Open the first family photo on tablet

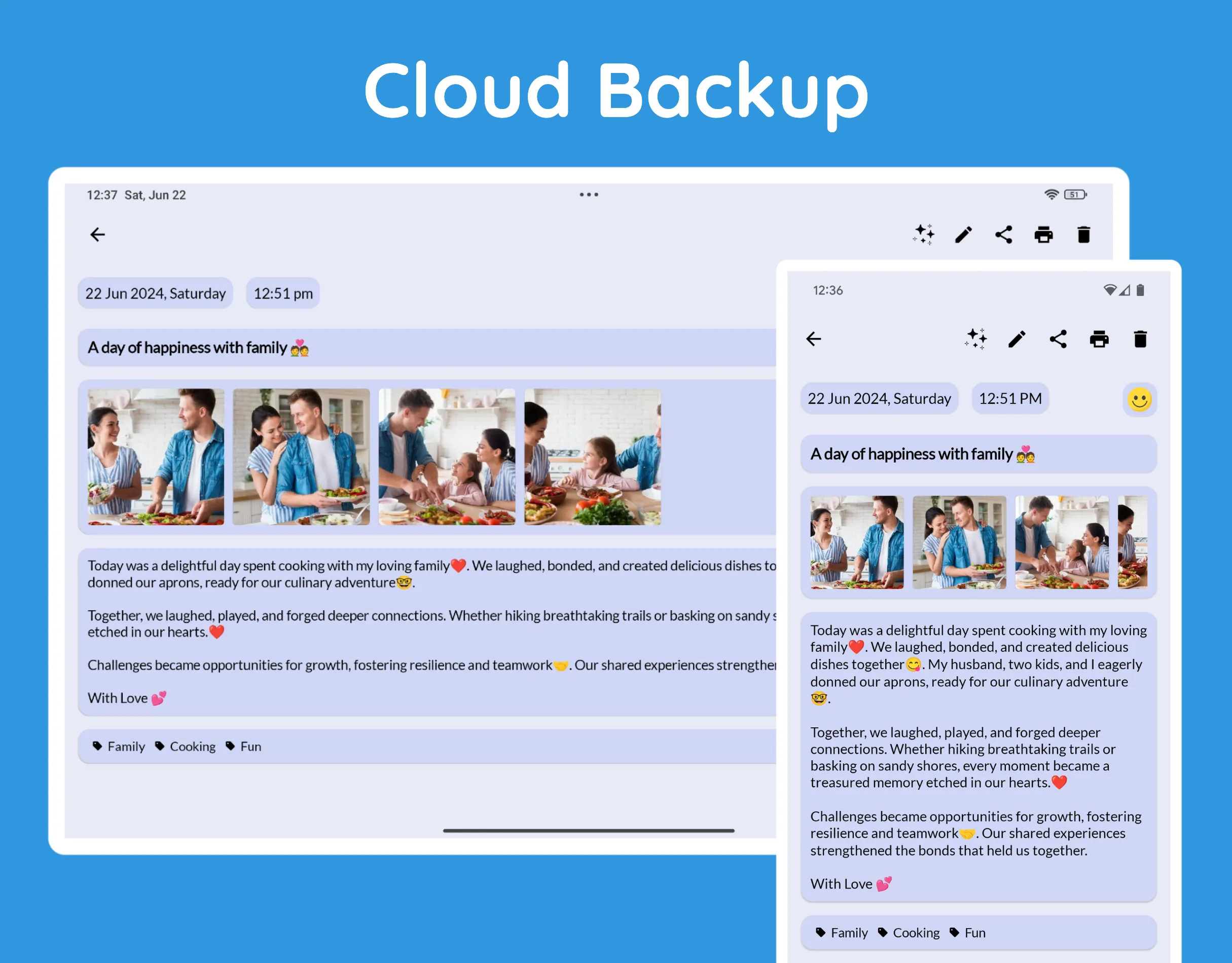tap(156, 457)
